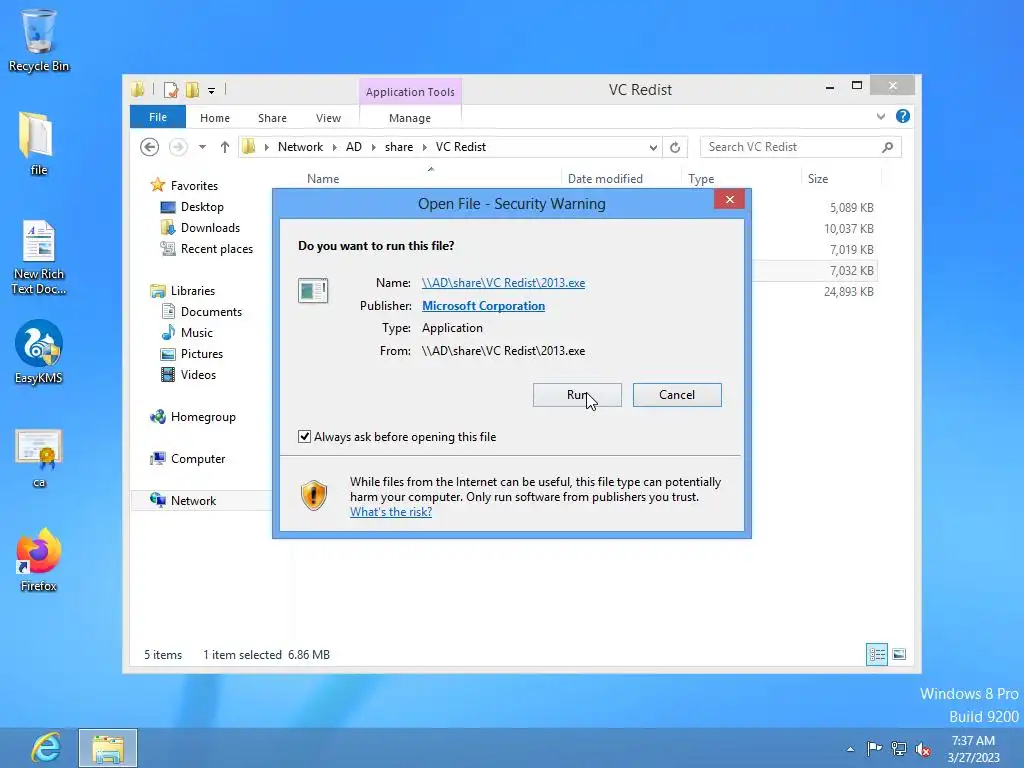Click the muted volume tray icon
The width and height of the screenshot is (1024, 768).
click(x=923, y=749)
